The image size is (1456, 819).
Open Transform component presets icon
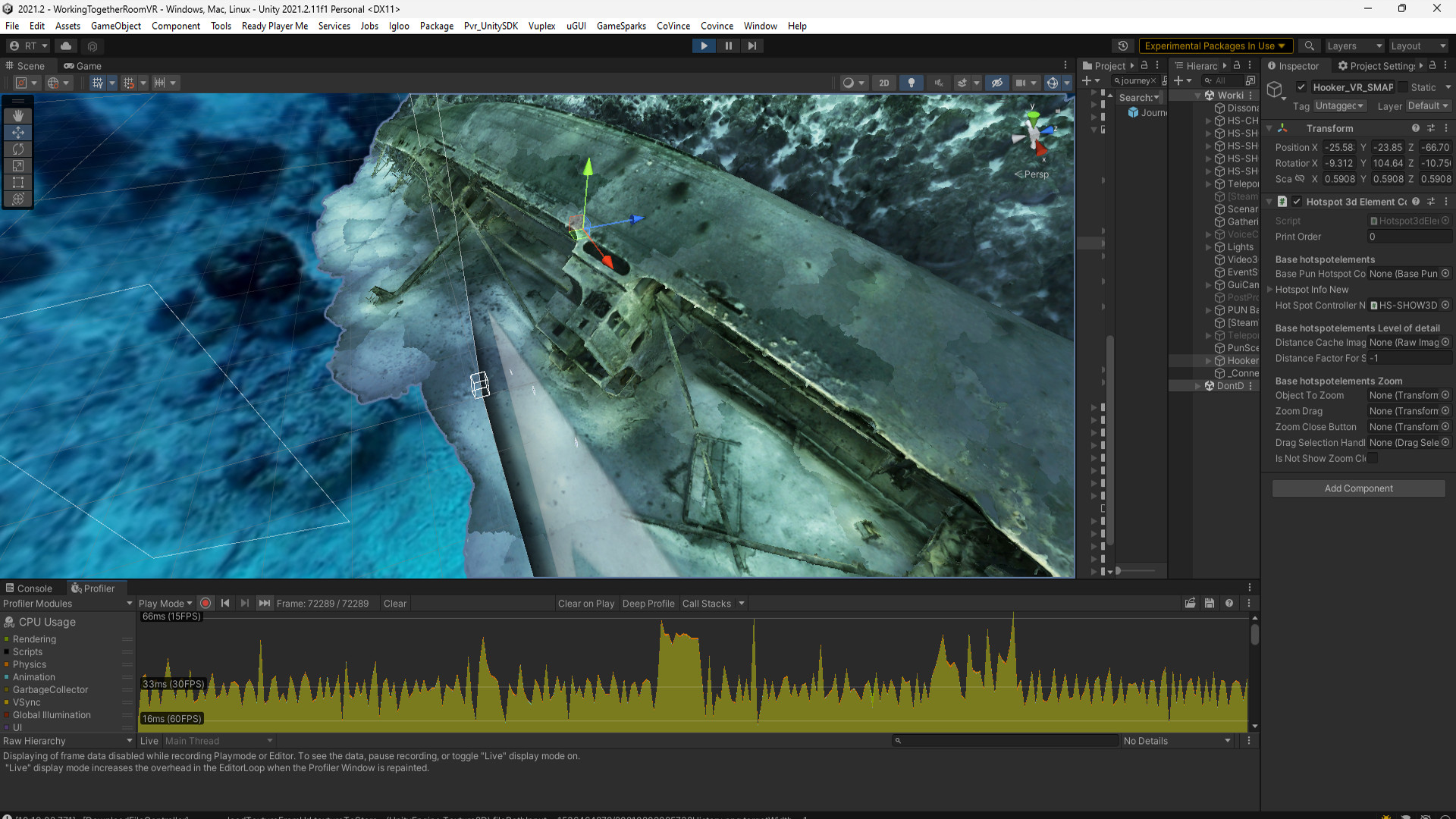pyautogui.click(x=1431, y=128)
